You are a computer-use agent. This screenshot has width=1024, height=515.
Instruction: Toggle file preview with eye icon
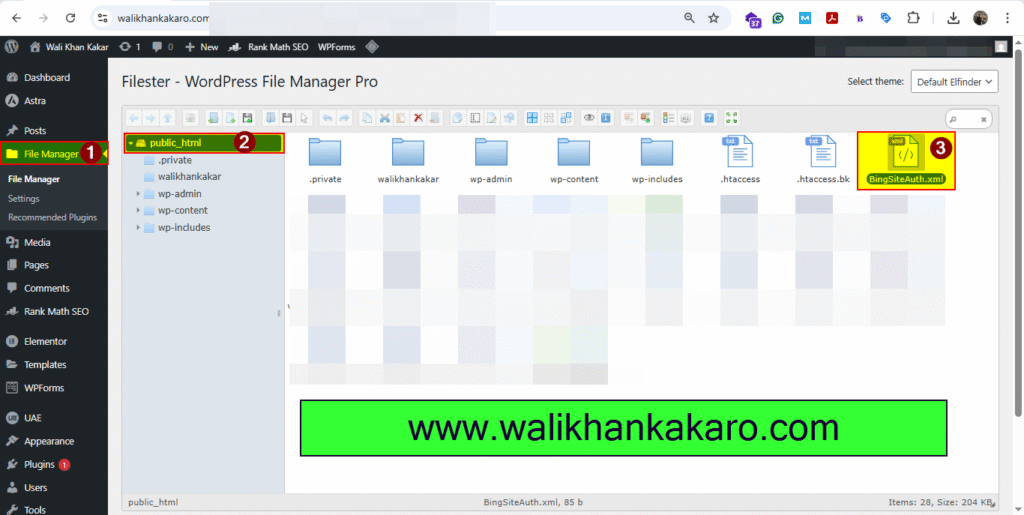[588, 118]
